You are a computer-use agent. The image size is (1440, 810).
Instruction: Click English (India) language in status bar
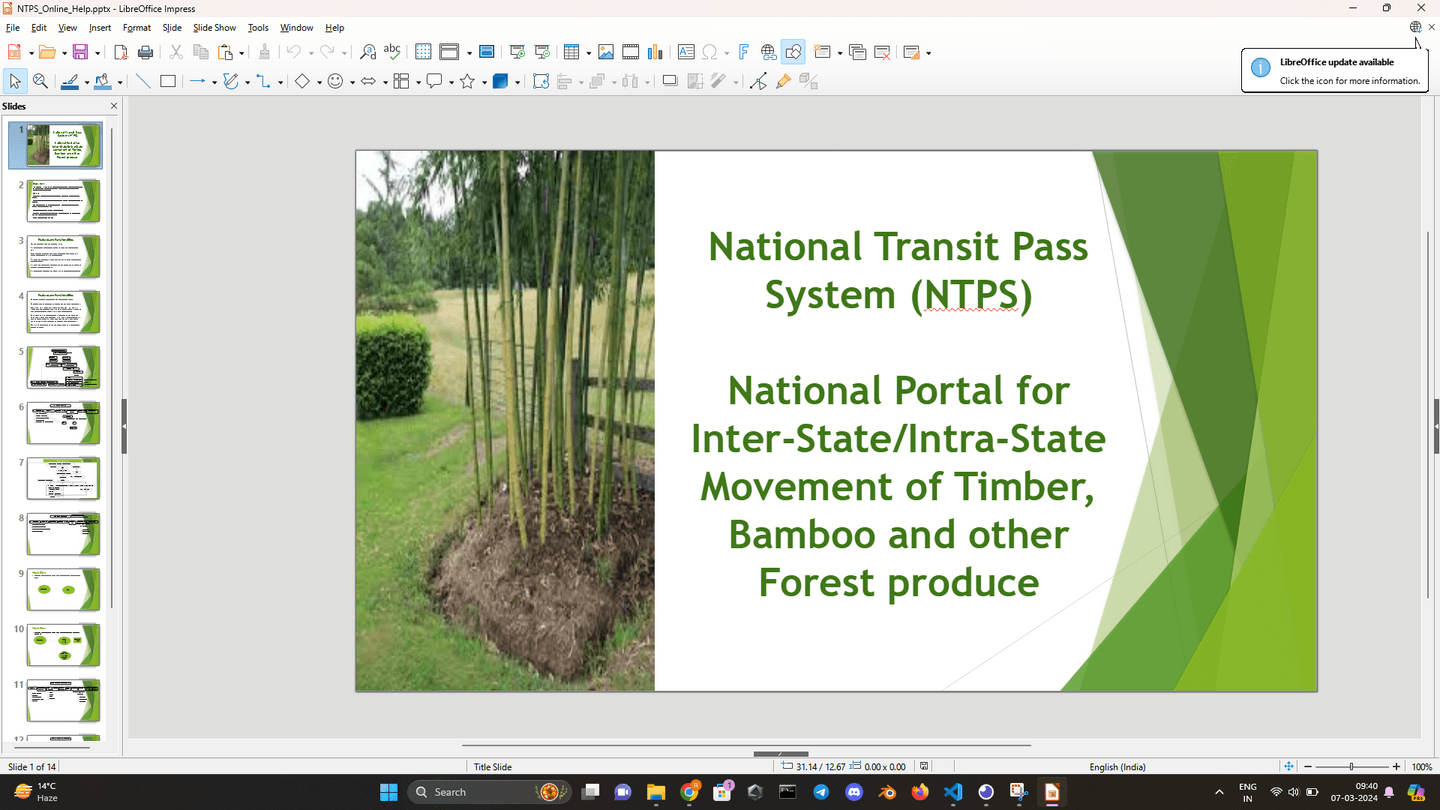point(1117,767)
